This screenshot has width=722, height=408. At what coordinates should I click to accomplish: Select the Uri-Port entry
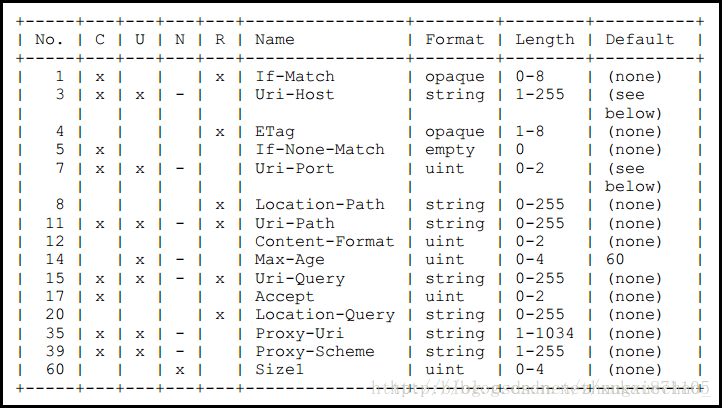coord(295,168)
